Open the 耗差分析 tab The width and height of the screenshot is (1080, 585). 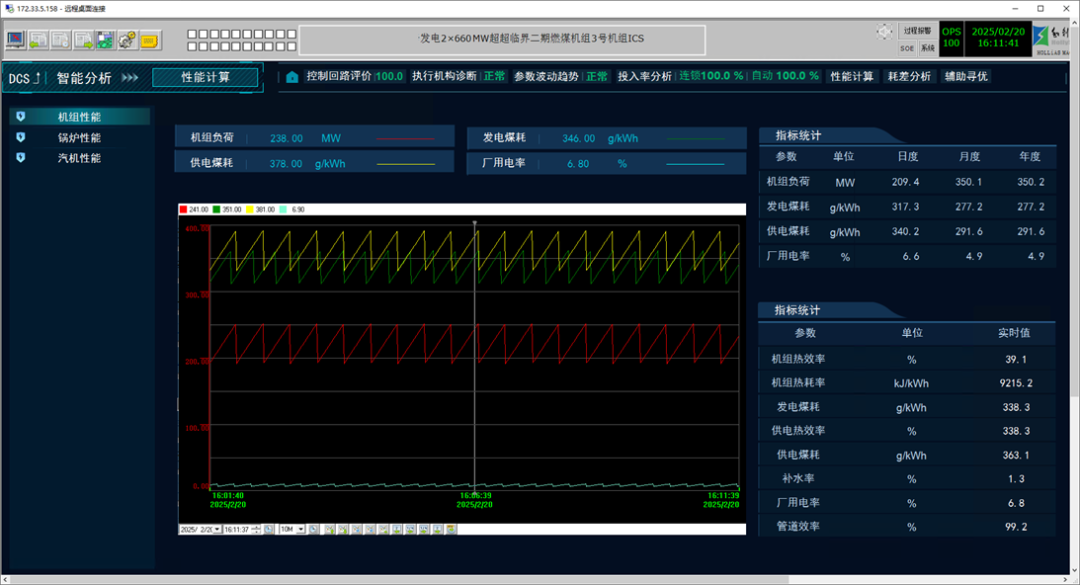pyautogui.click(x=909, y=77)
